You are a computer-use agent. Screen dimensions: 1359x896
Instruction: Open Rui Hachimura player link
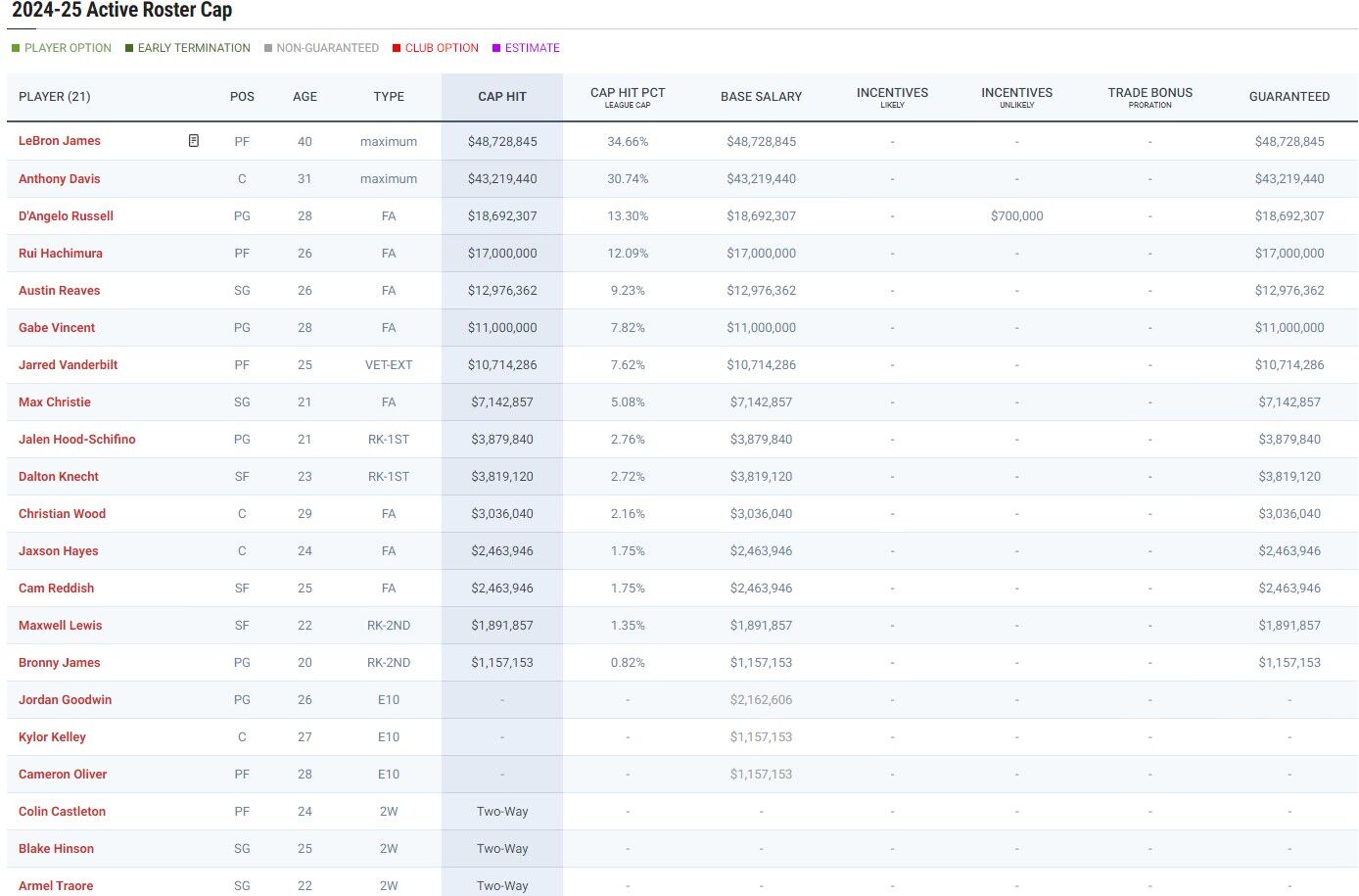point(61,254)
